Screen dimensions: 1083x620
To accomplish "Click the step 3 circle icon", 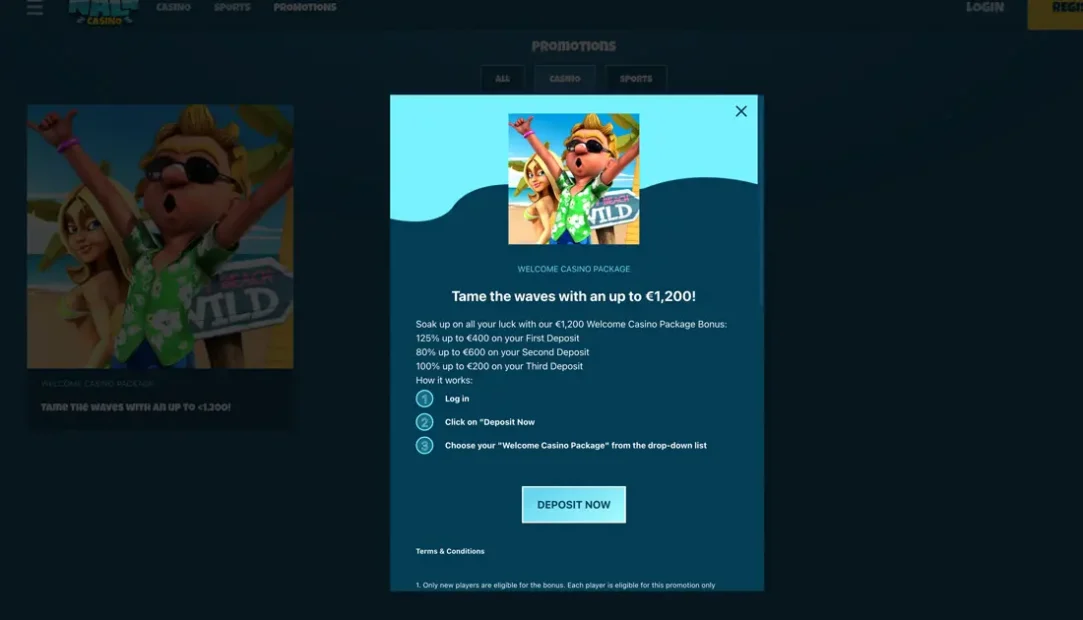I will tap(424, 445).
